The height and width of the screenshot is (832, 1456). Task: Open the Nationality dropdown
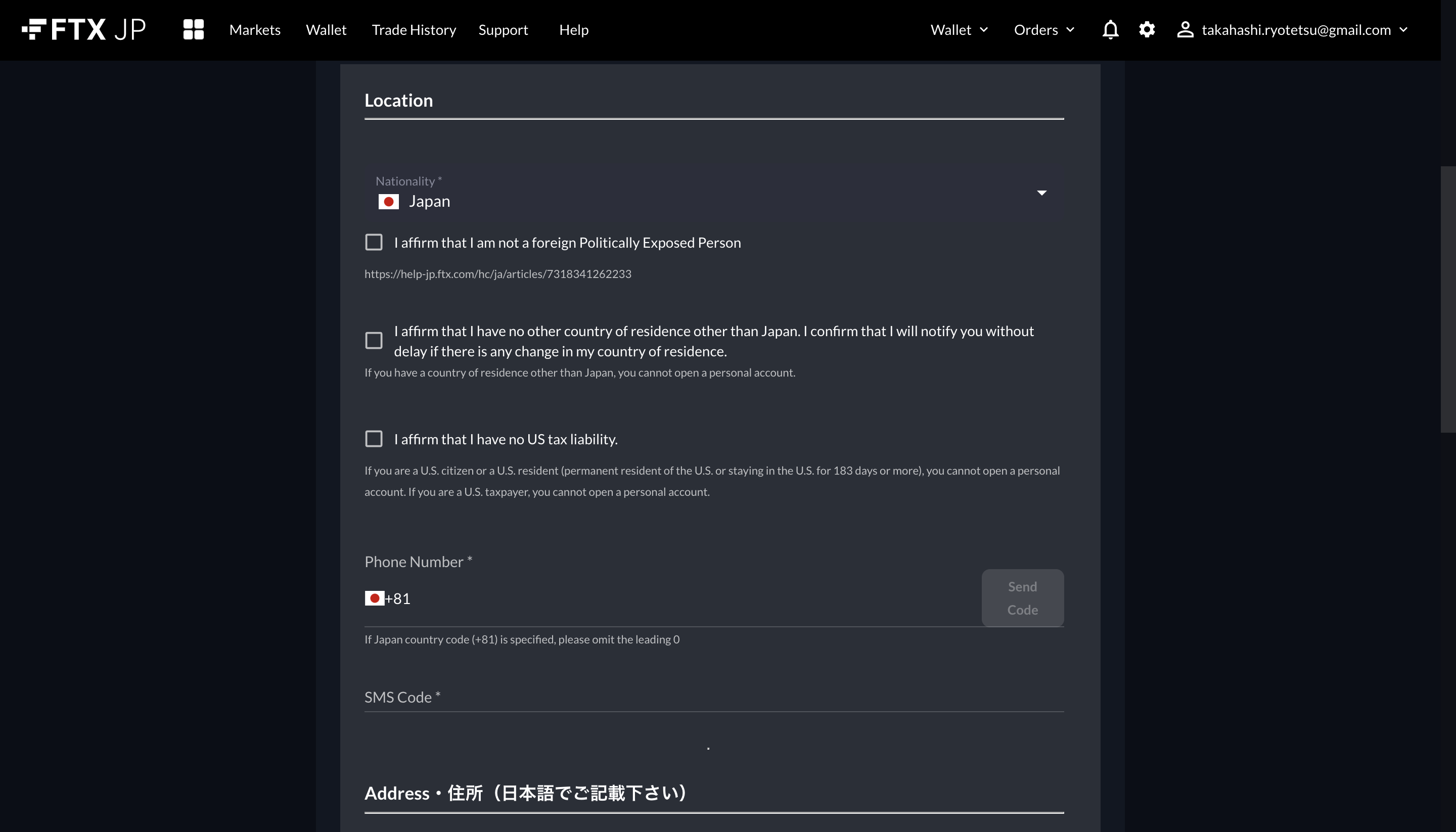1041,193
